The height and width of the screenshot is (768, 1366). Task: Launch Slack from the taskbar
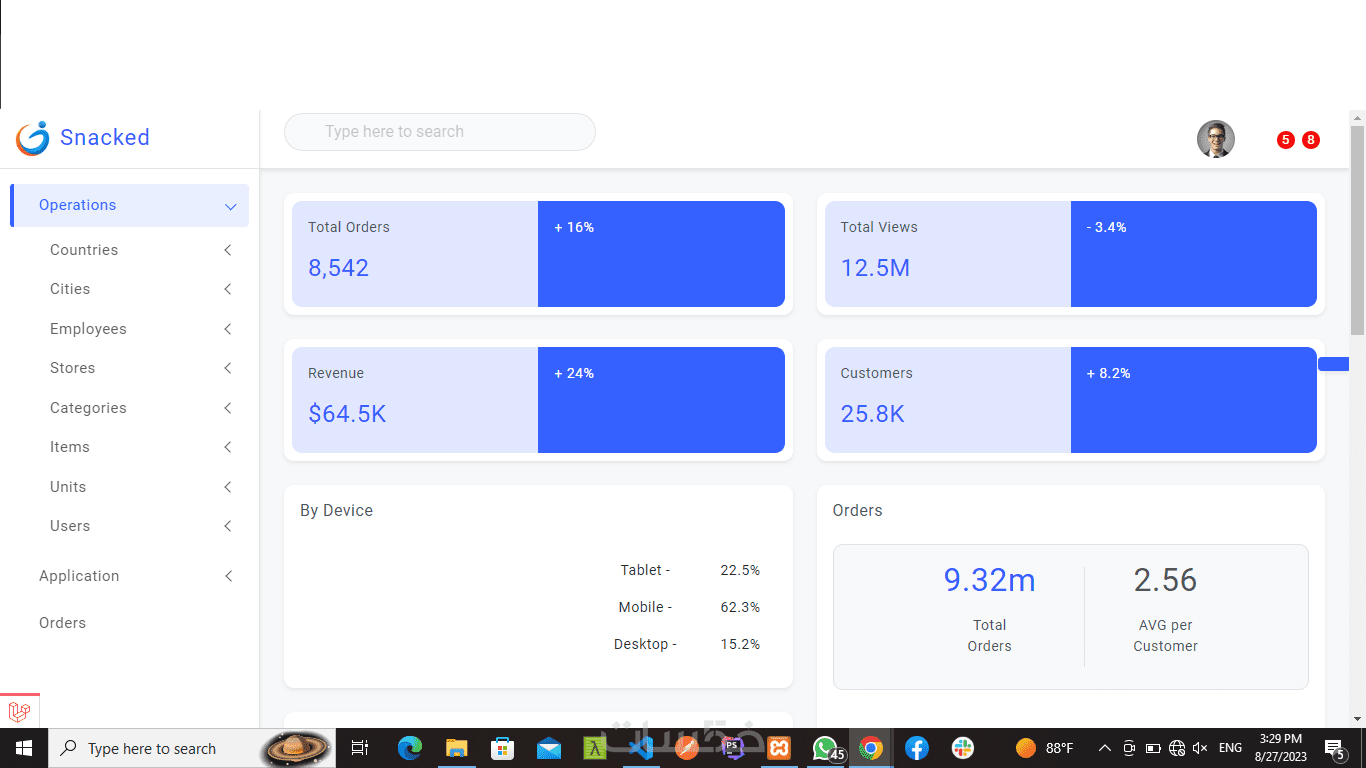963,748
